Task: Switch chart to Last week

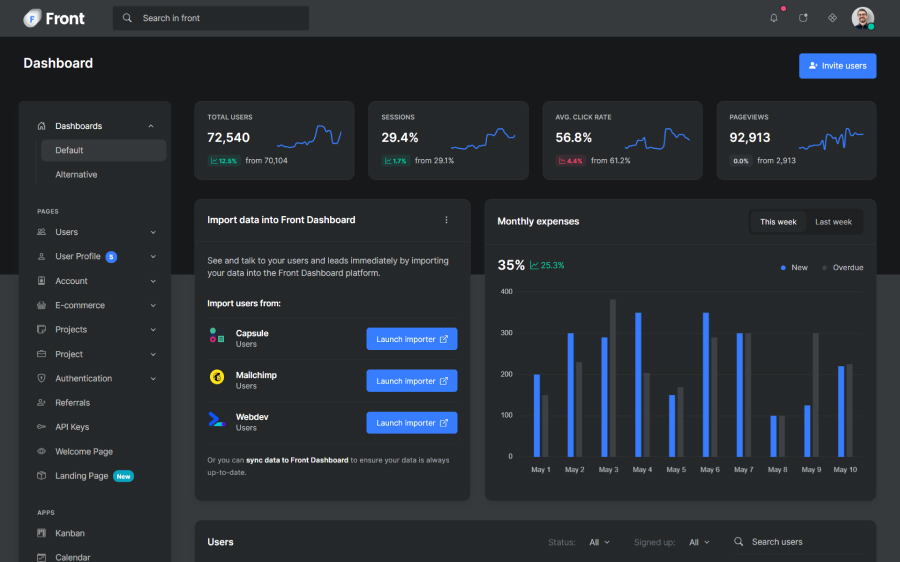Action: click(x=833, y=222)
